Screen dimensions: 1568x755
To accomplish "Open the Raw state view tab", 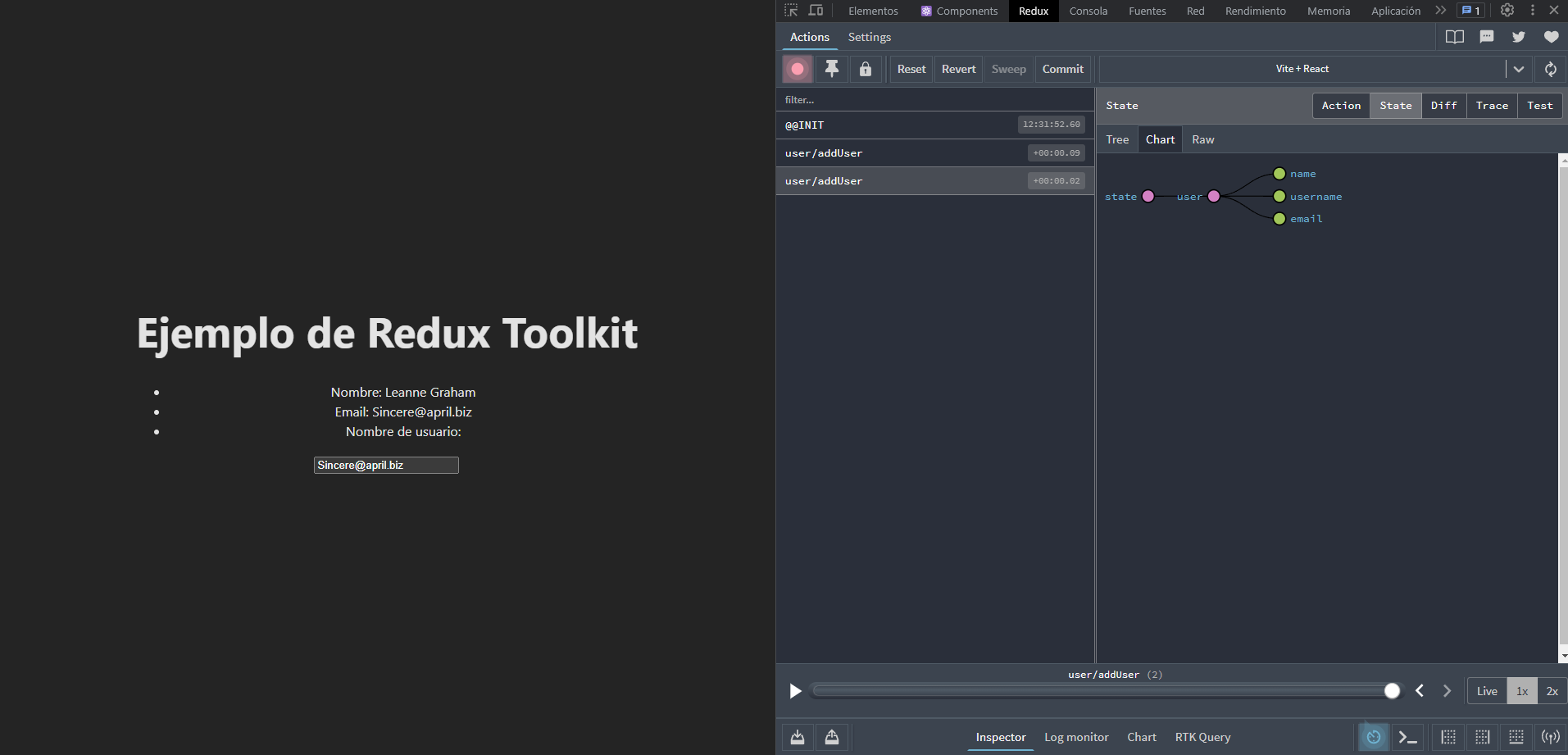I will [1202, 139].
